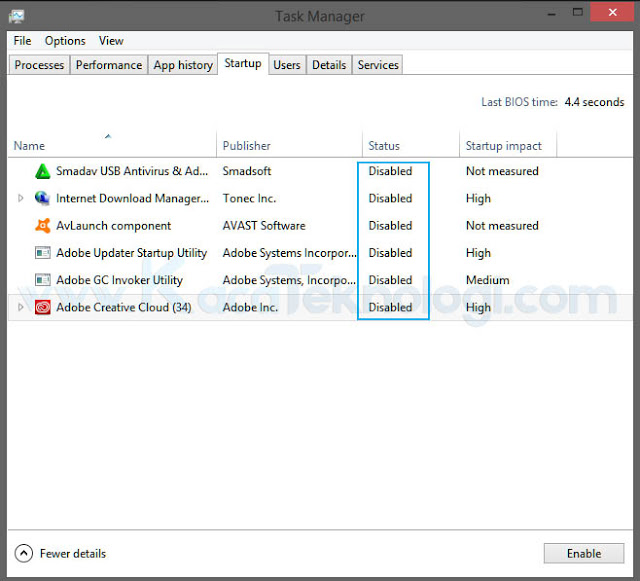
Task: Select the Adobe GC Invoker Utility name
Action: pyautogui.click(x=119, y=280)
